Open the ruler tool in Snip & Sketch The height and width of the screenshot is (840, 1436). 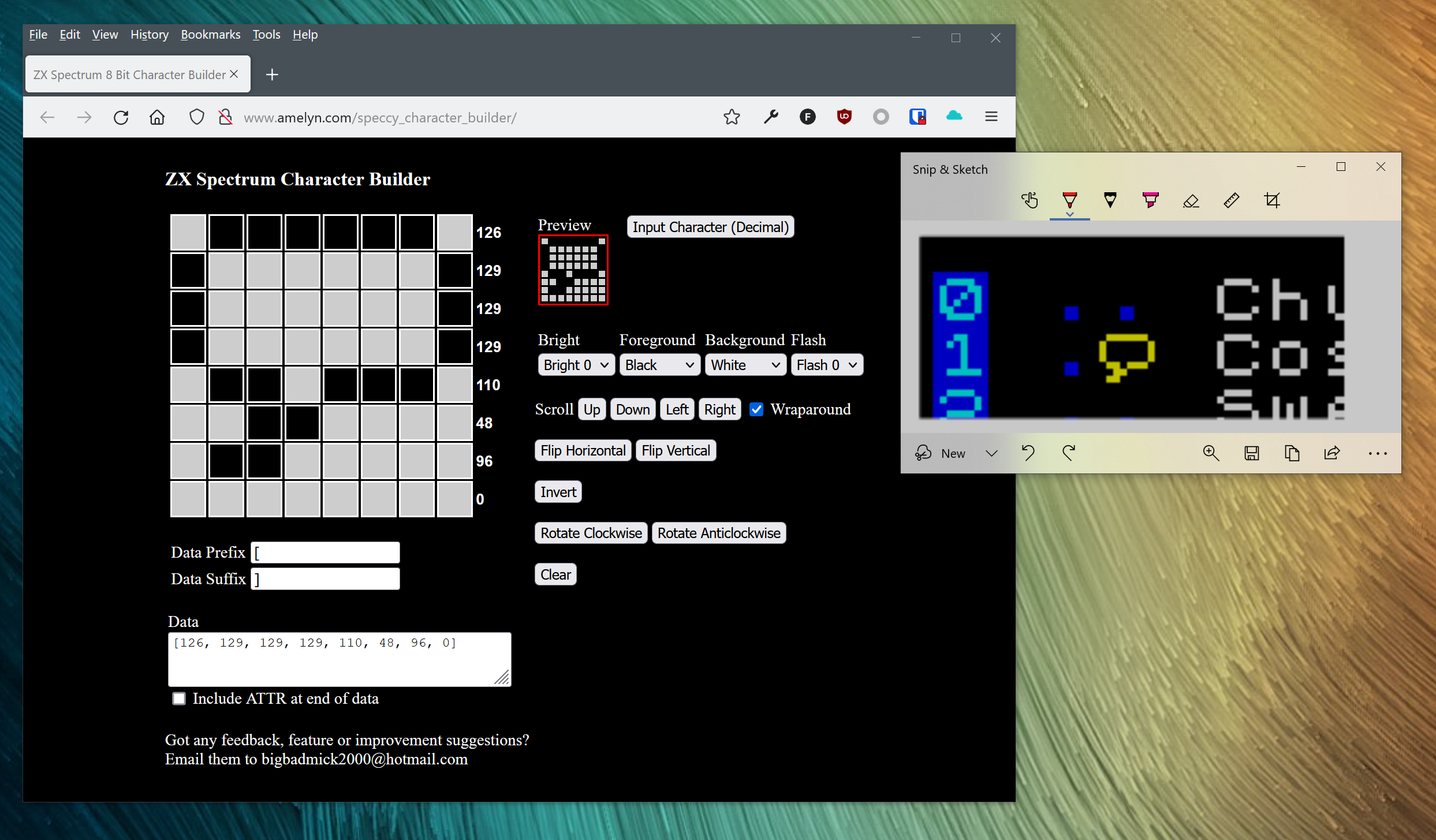click(x=1231, y=200)
